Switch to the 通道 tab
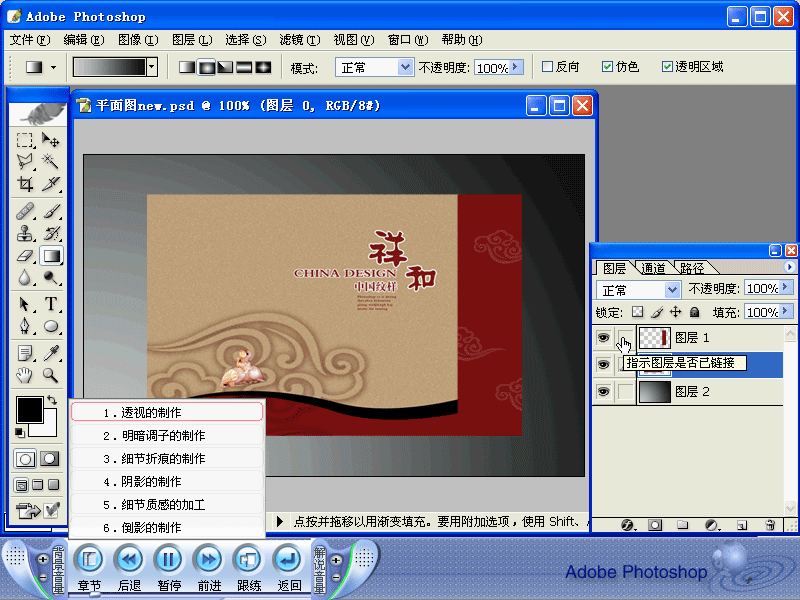This screenshot has width=800, height=600. tap(654, 268)
